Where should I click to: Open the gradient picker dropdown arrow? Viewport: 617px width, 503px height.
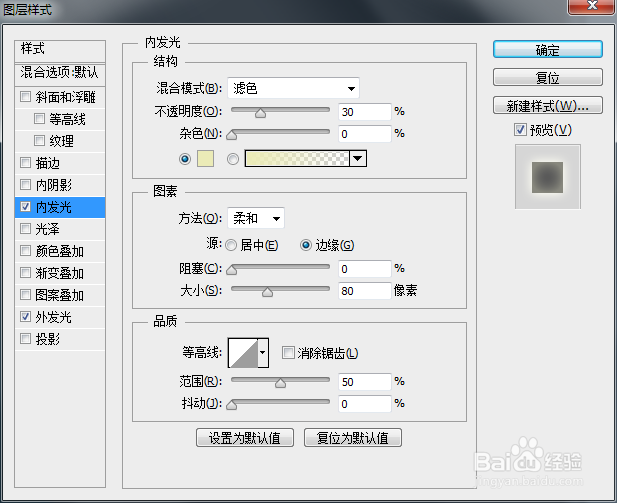coord(358,159)
